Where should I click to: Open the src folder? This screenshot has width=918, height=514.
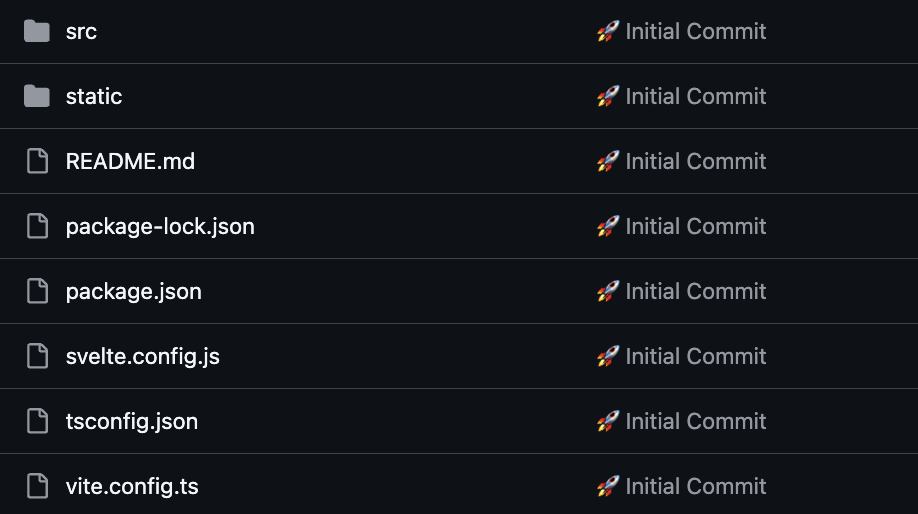(81, 31)
